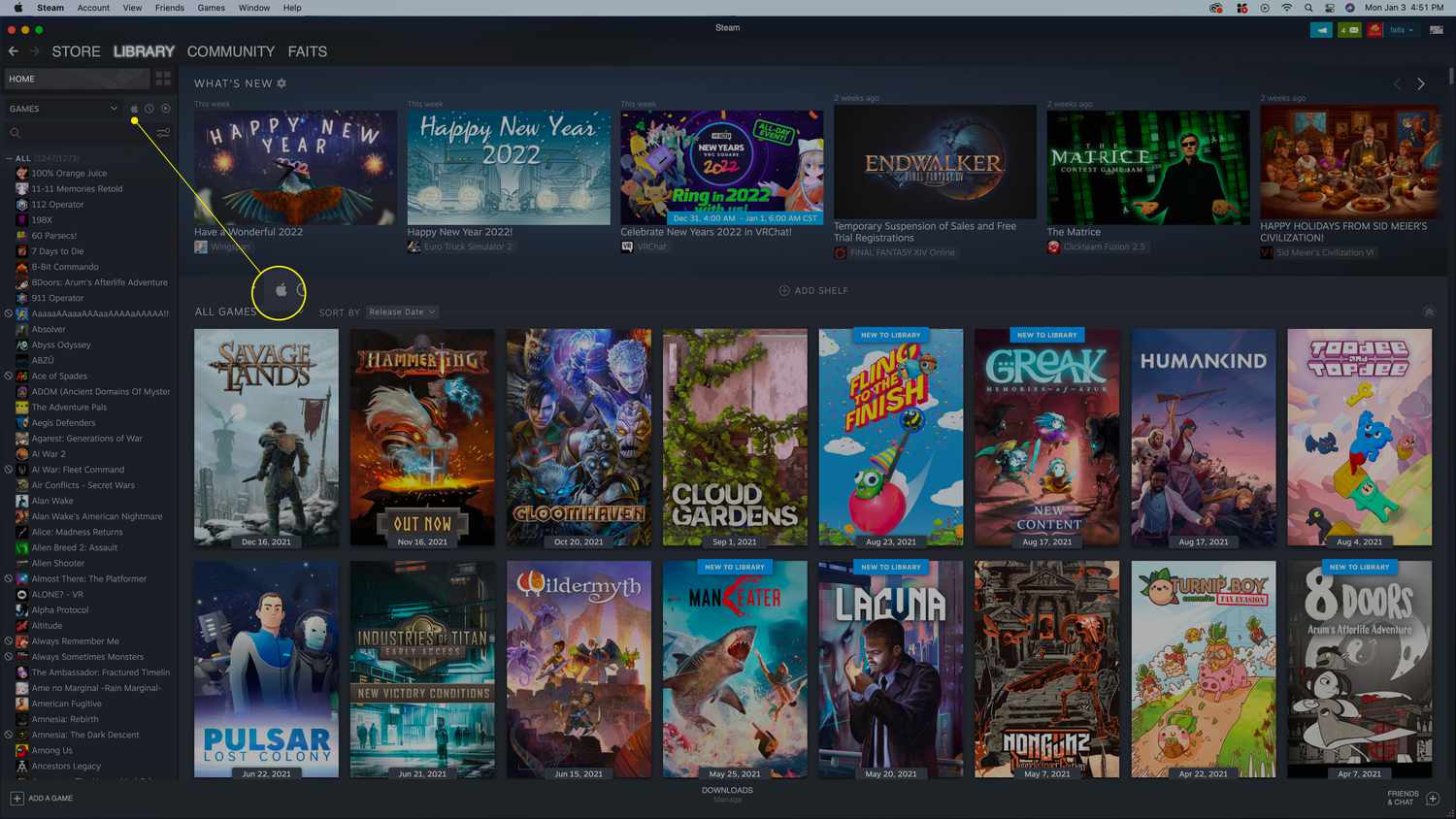Click the Steam announcements megaphone icon

(1321, 30)
